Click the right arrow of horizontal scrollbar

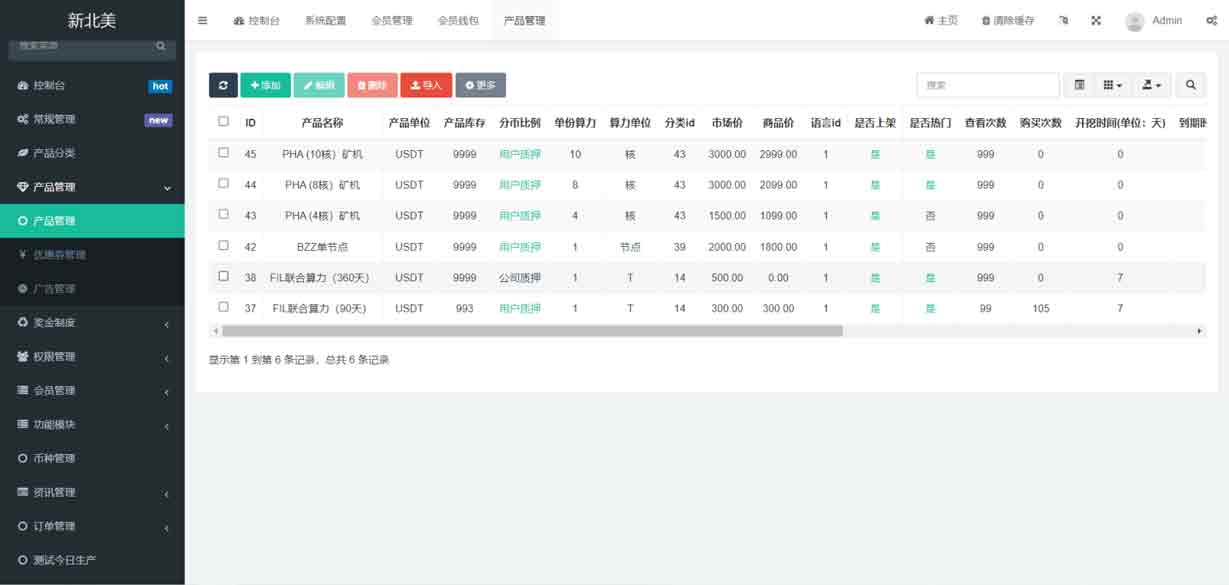tap(1200, 331)
